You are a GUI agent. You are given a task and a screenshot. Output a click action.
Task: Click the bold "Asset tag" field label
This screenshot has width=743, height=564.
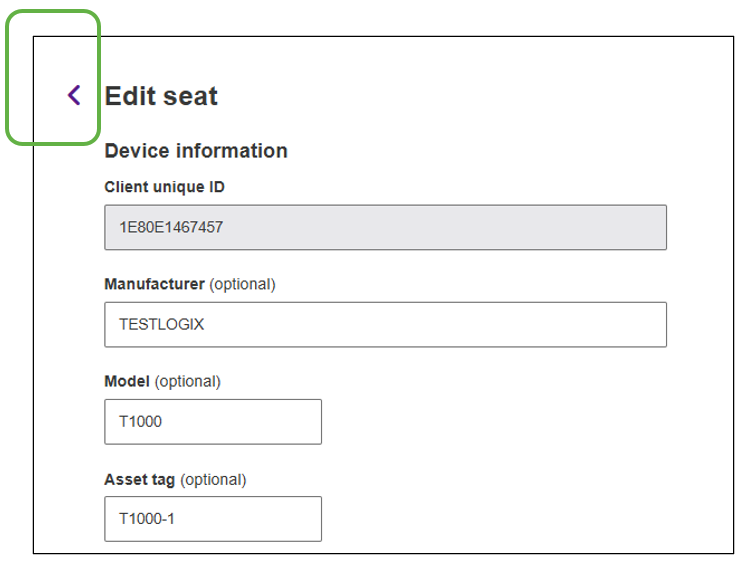click(x=139, y=479)
